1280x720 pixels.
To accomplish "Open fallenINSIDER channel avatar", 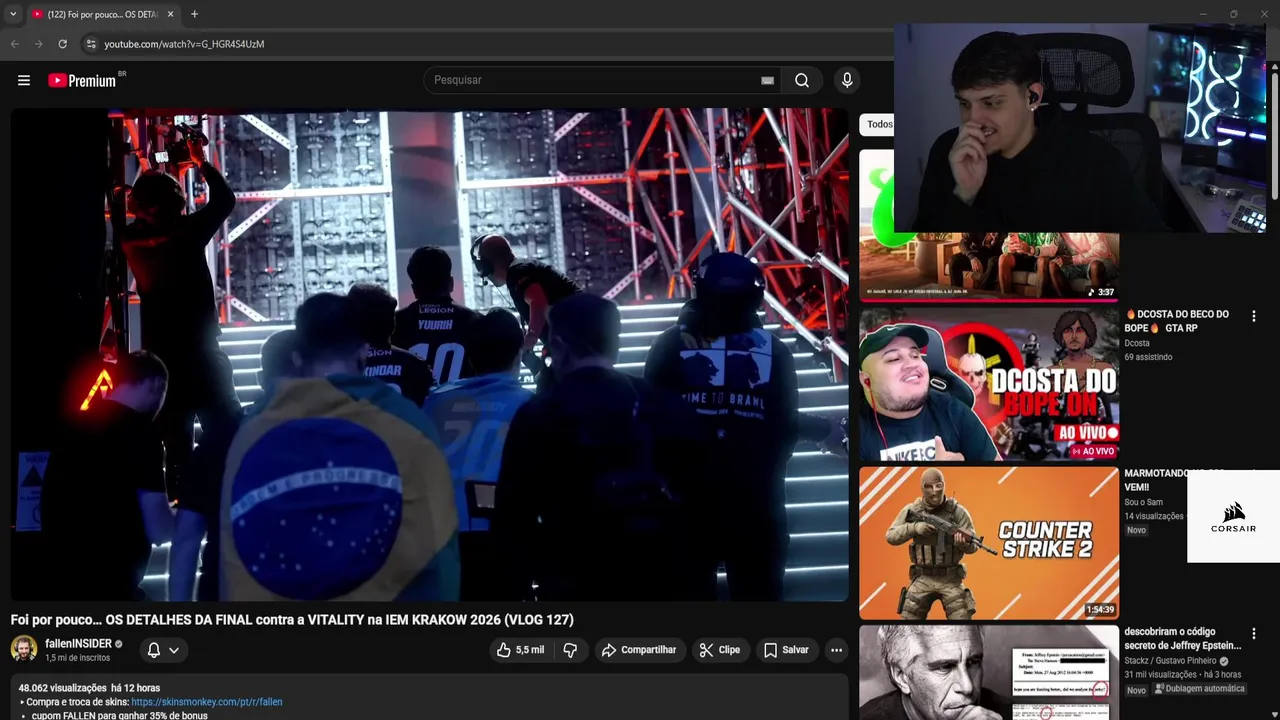I will 24,649.
